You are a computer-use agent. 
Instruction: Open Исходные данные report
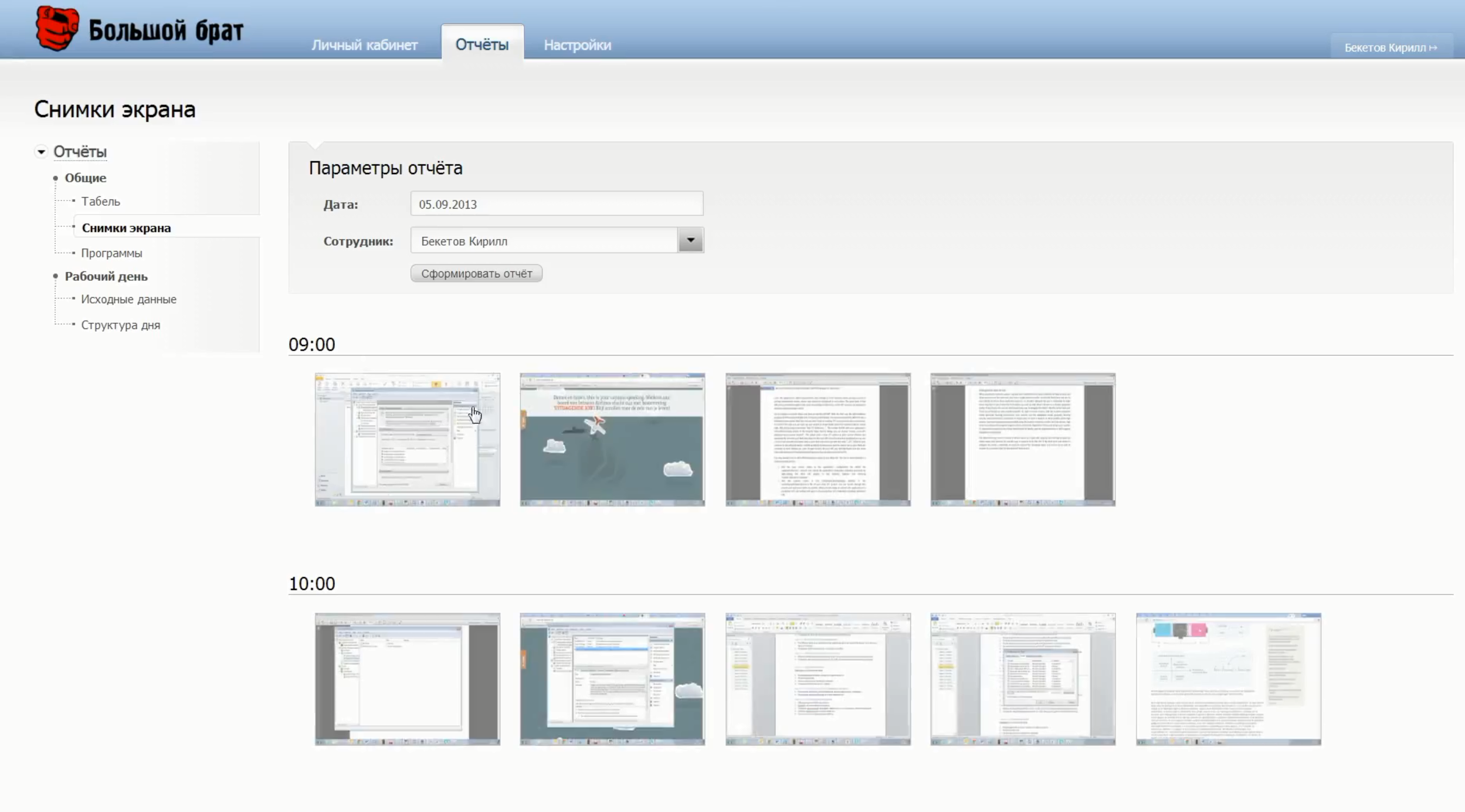(128, 300)
